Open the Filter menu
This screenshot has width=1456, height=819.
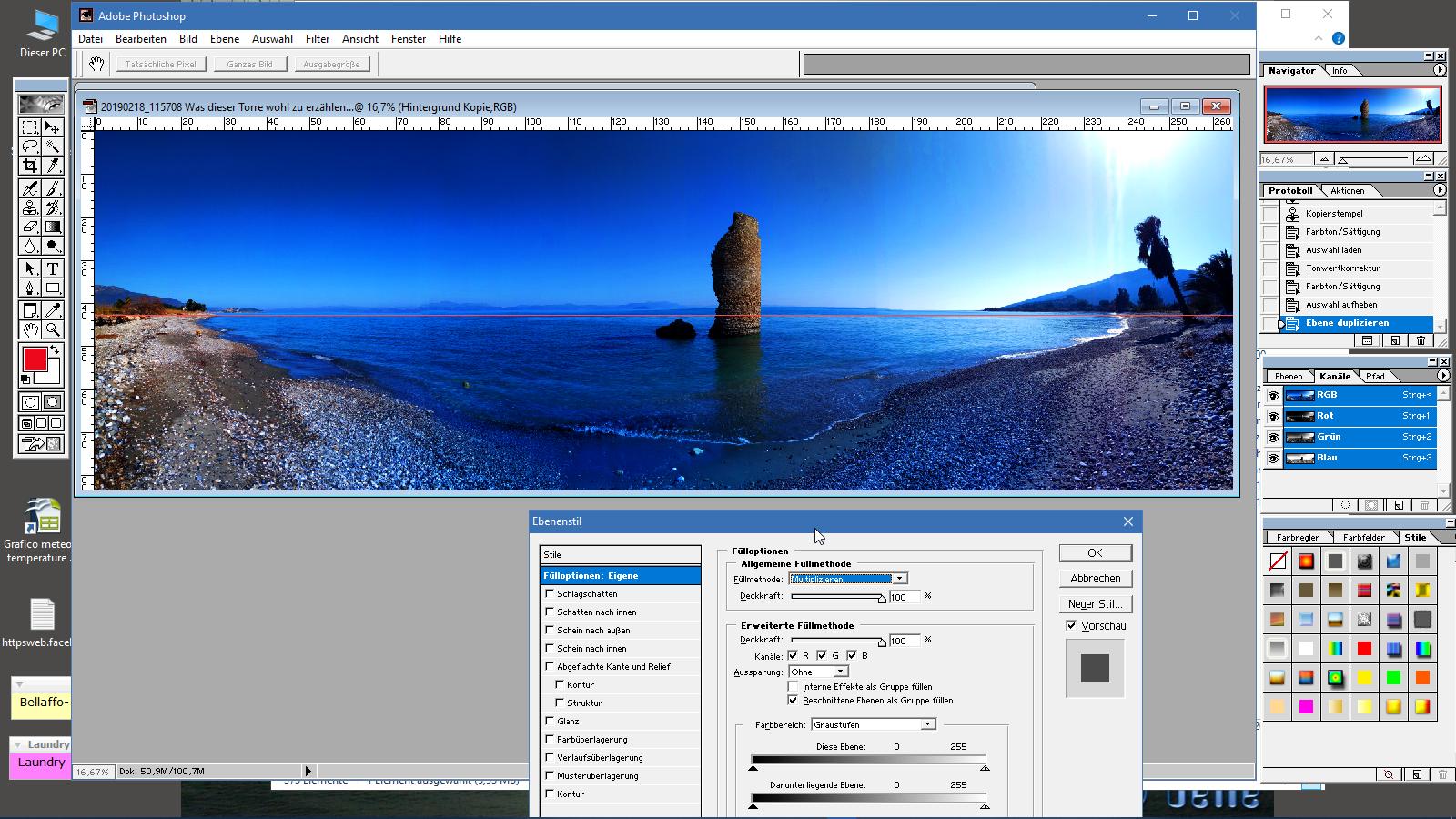click(x=317, y=39)
